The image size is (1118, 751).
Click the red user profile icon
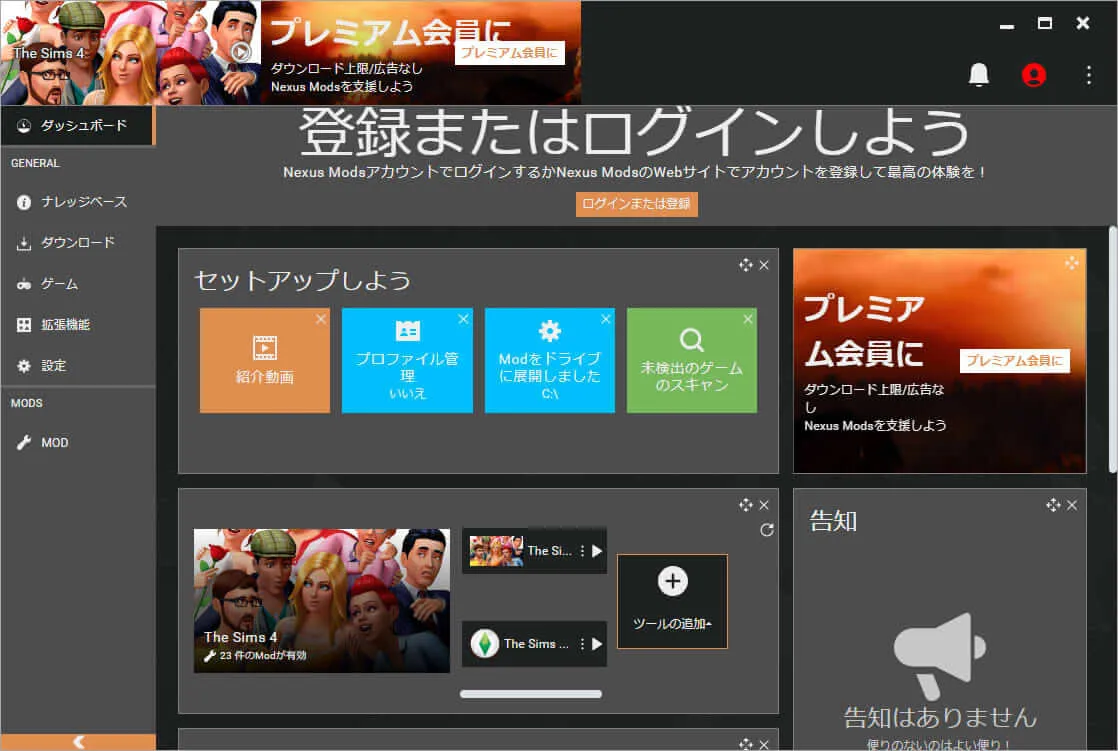pos(1034,75)
